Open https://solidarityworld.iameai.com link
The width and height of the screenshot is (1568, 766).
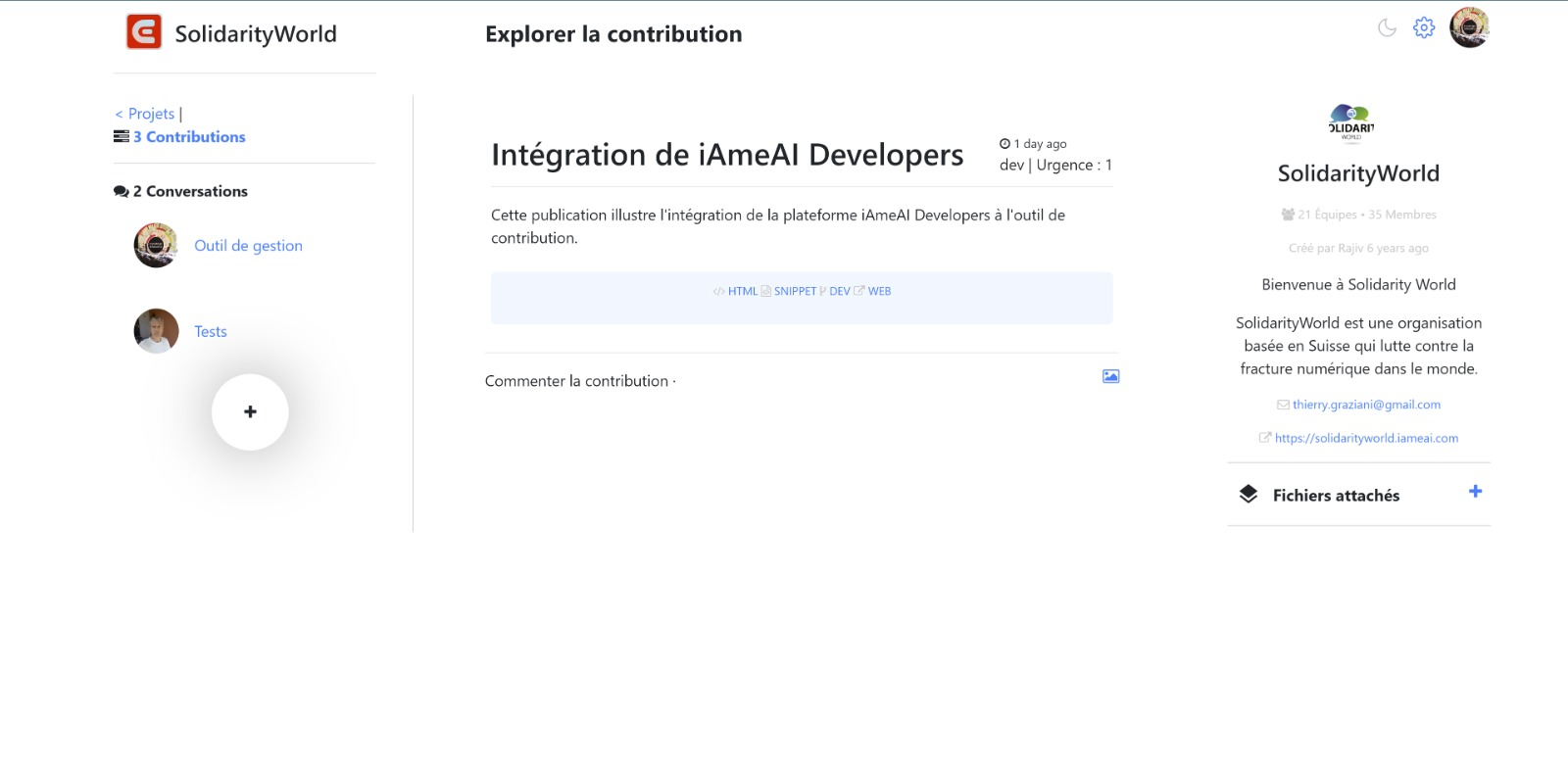pyautogui.click(x=1366, y=438)
